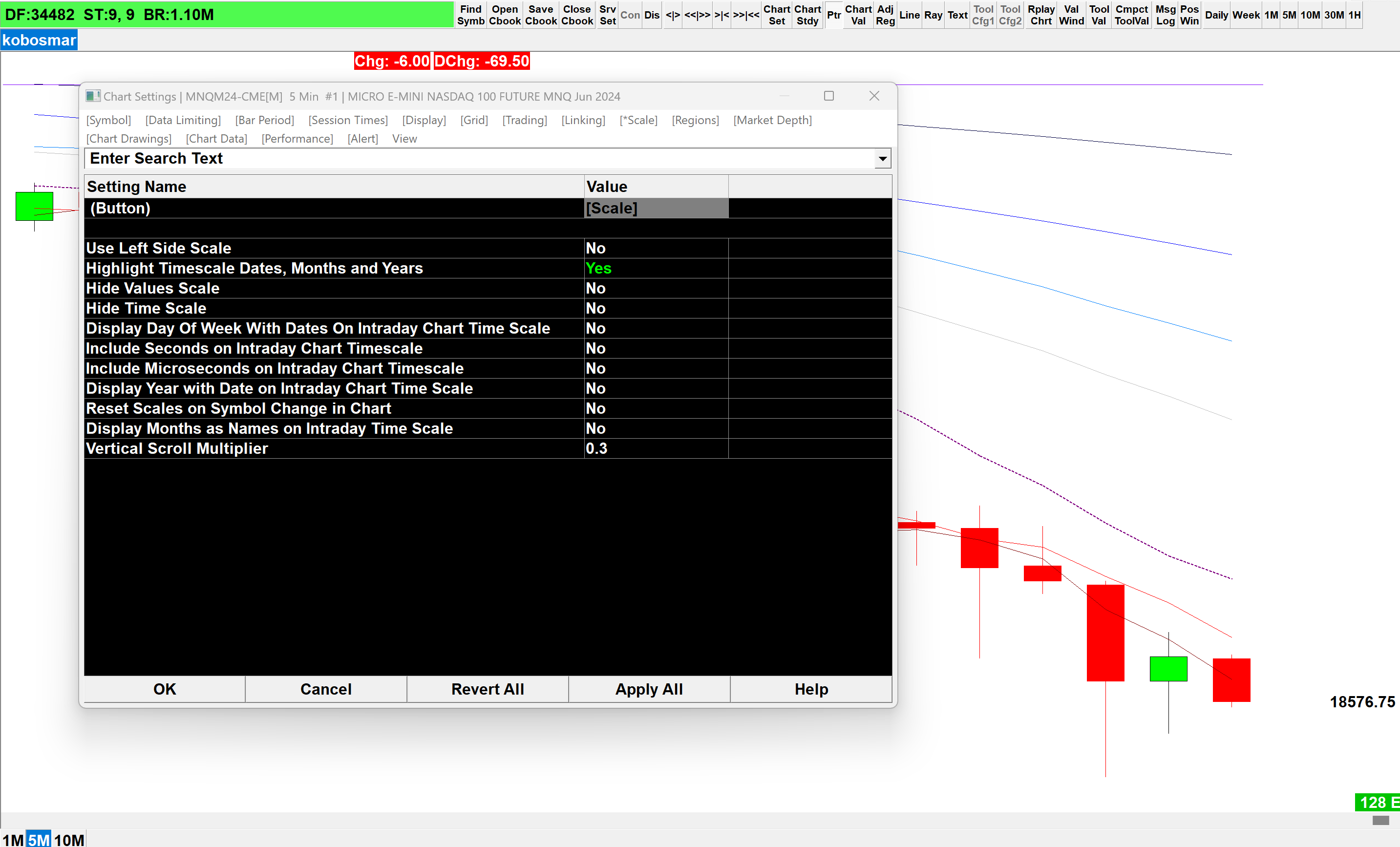Viewport: 1400px width, 847px height.
Task: Toggle Hide Time Scale value
Action: pos(656,308)
